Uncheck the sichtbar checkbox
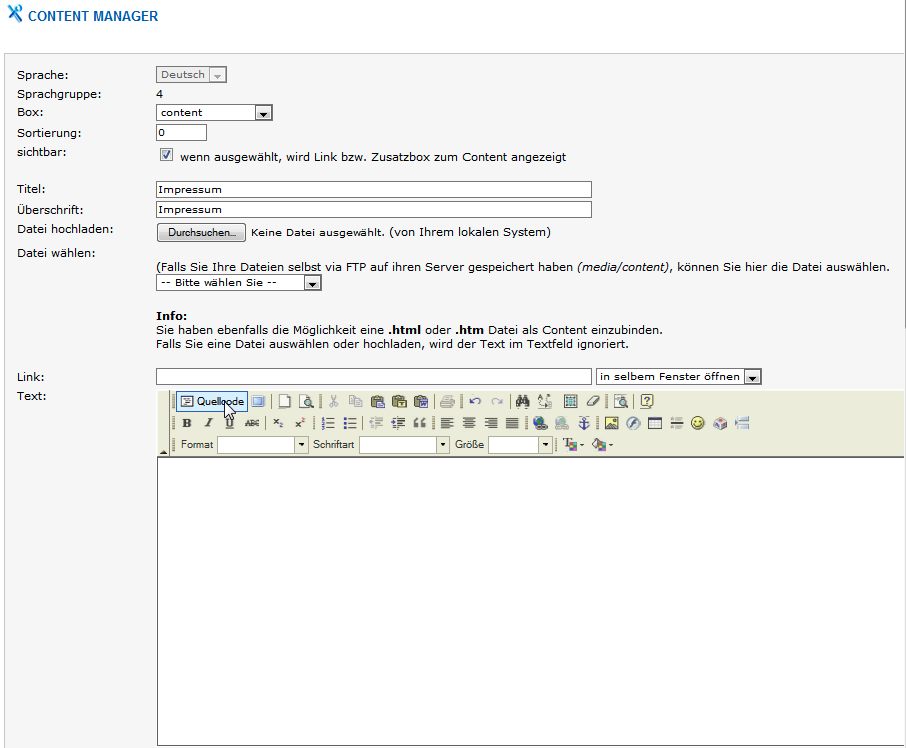The width and height of the screenshot is (906, 748). tap(167, 156)
